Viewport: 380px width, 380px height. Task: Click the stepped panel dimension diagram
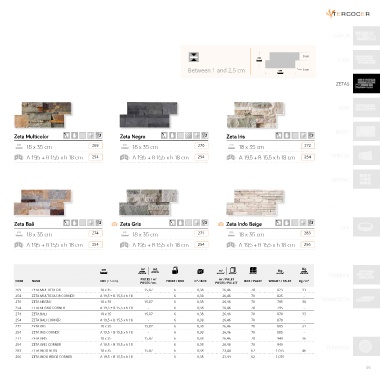click(x=283, y=62)
